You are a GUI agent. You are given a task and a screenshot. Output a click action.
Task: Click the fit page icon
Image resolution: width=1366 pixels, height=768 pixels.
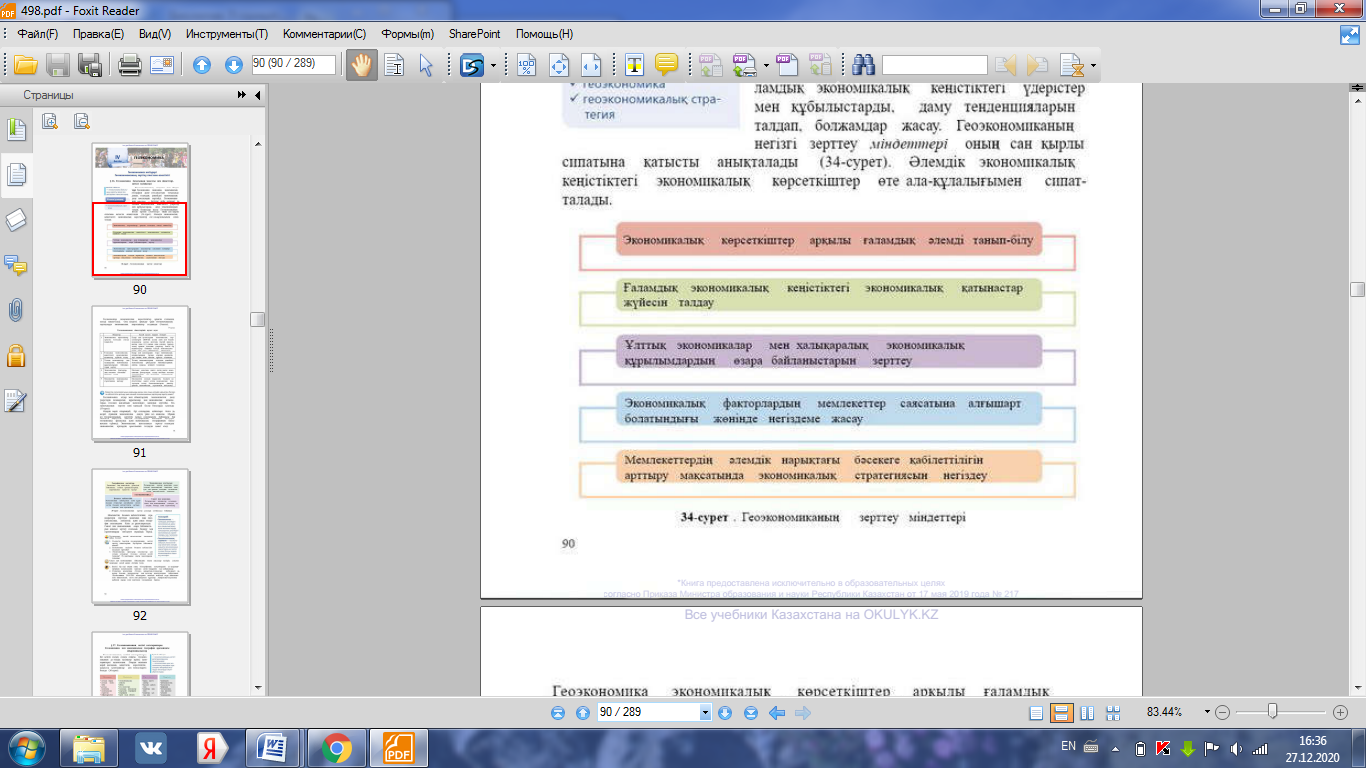pyautogui.click(x=558, y=65)
